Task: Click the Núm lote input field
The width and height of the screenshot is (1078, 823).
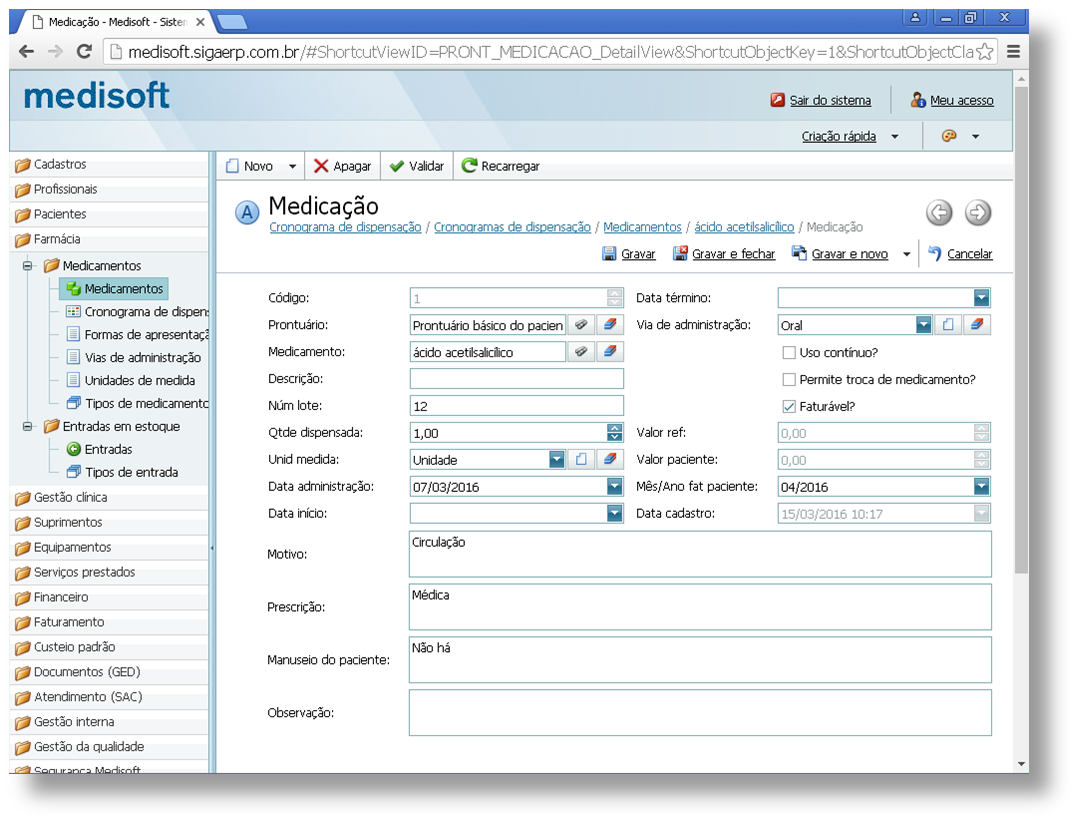Action: (x=516, y=406)
